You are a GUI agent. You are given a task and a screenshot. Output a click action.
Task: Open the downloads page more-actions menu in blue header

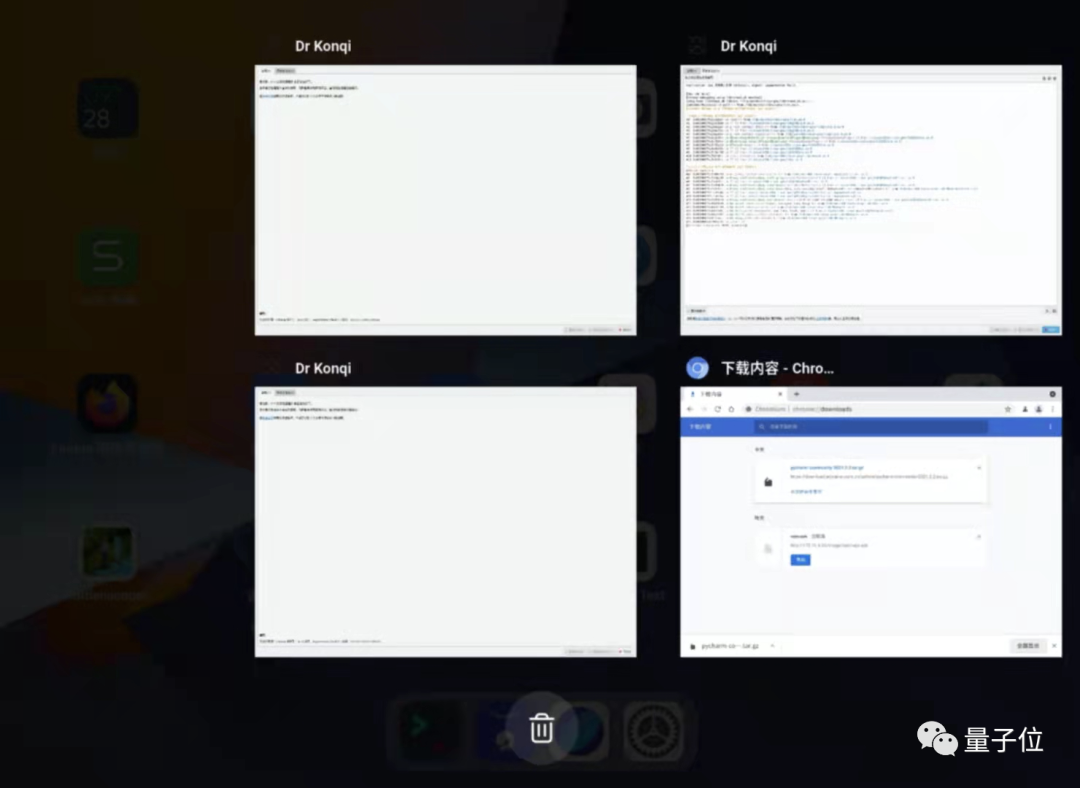pyautogui.click(x=1050, y=427)
